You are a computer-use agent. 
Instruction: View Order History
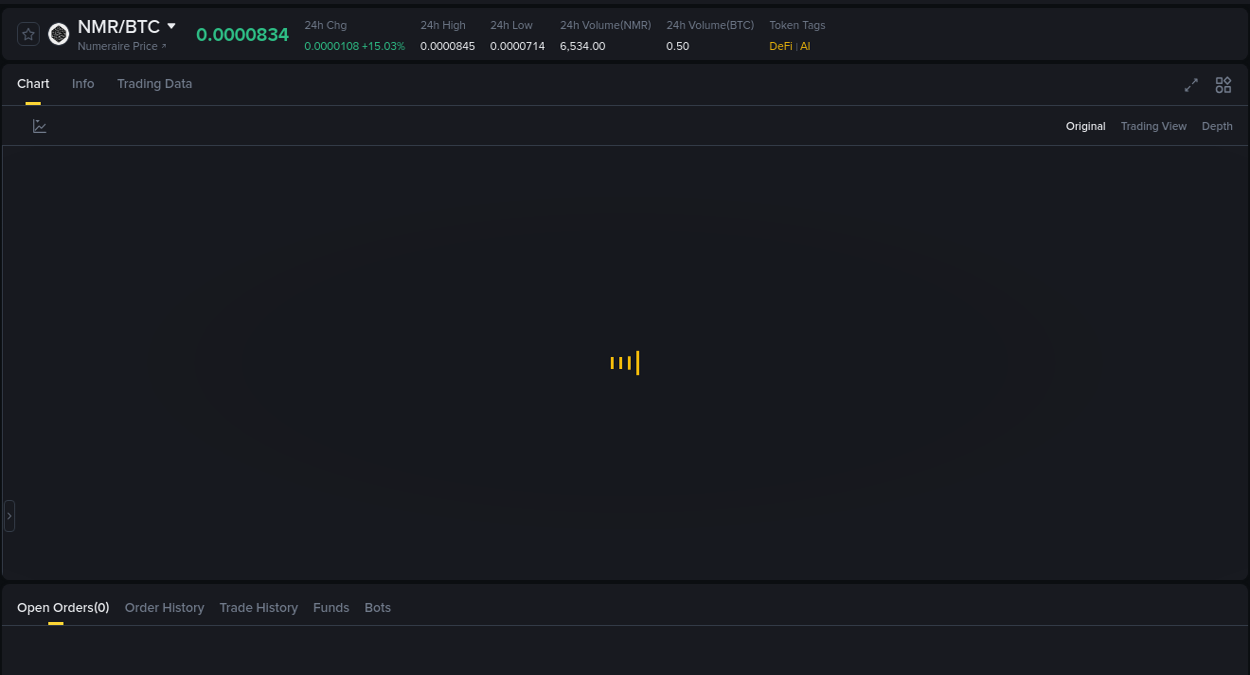click(164, 607)
